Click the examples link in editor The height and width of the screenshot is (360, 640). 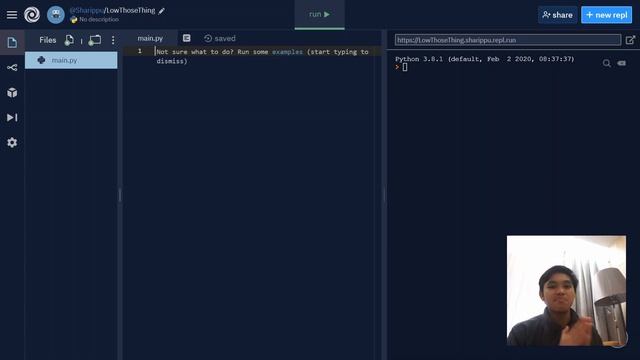[287, 52]
